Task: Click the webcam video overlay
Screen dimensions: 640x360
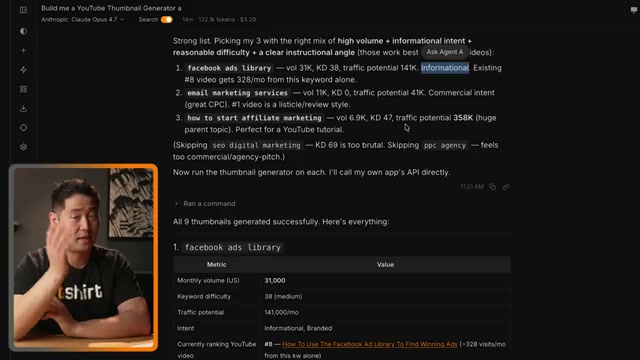Action: tap(83, 258)
